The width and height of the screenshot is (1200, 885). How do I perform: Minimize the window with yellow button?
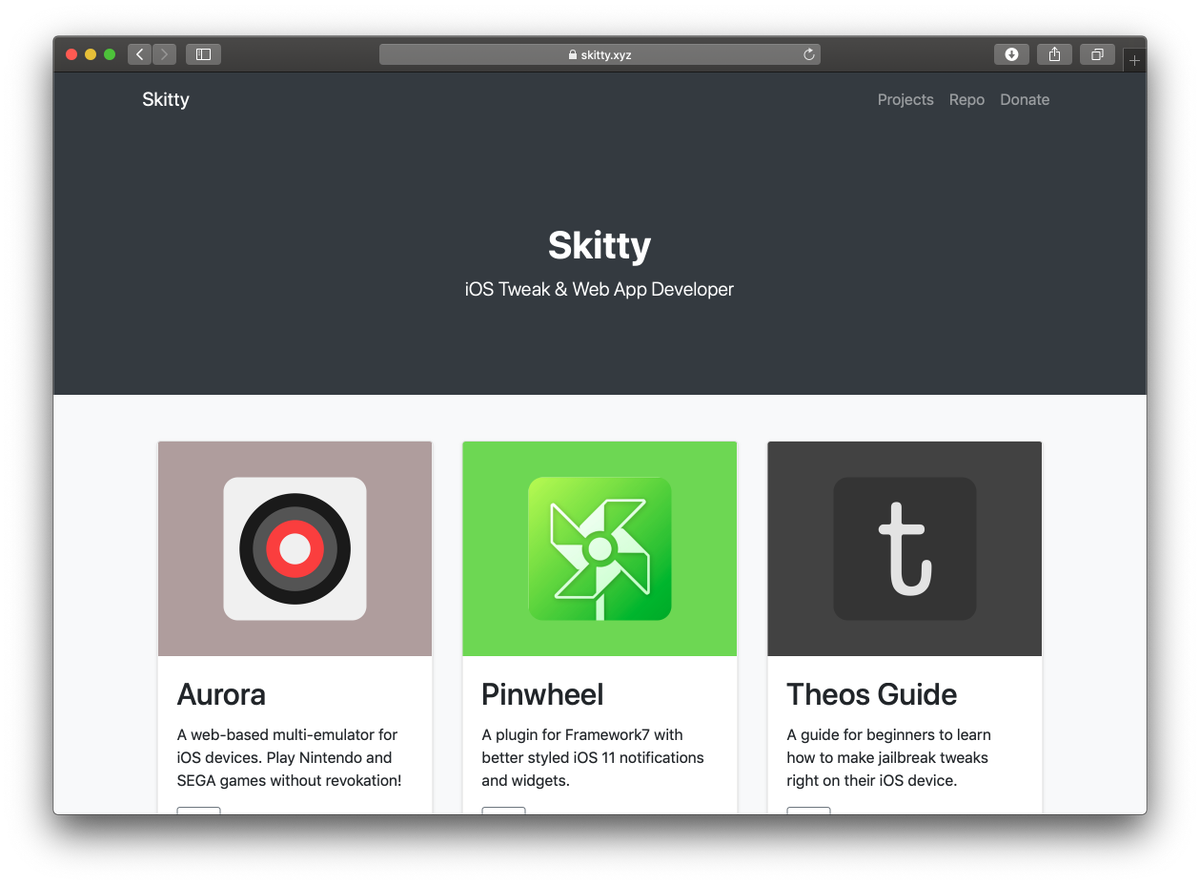pos(91,54)
